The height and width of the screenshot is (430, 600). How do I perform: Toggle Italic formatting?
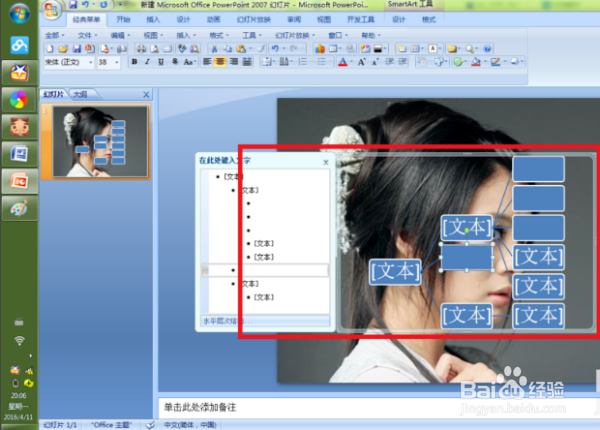[147, 62]
